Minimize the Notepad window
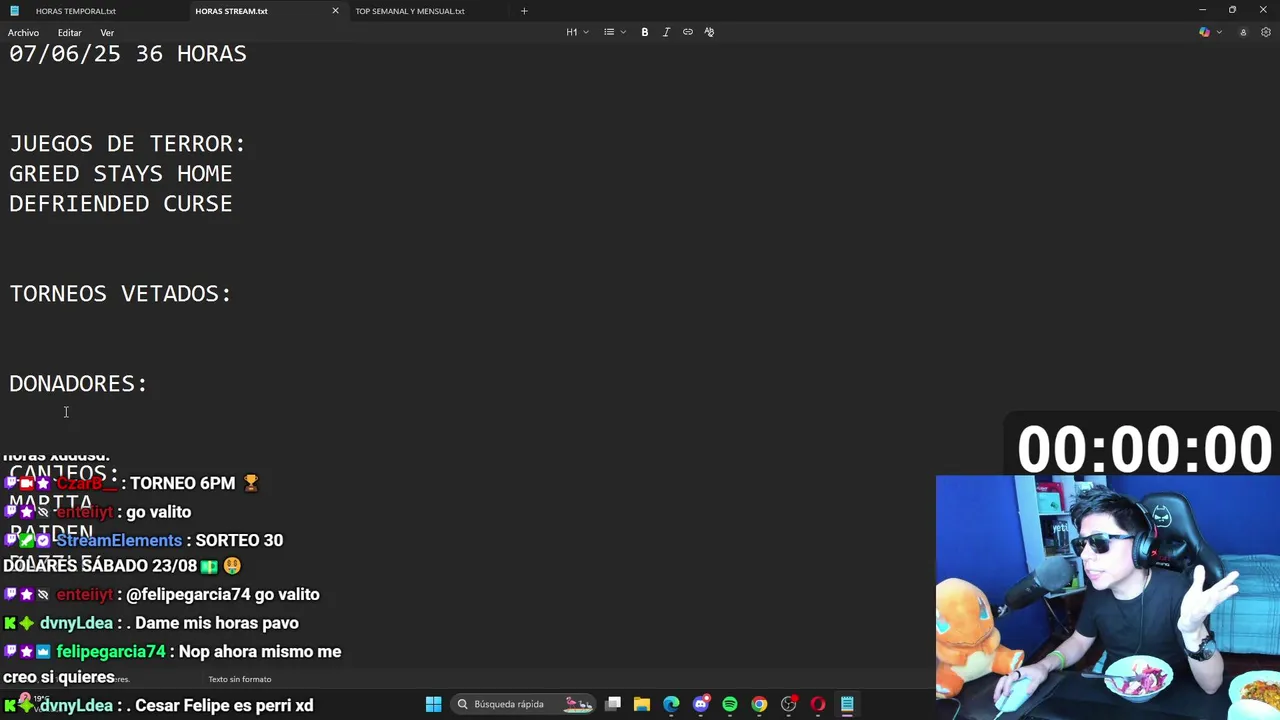 [1202, 10]
